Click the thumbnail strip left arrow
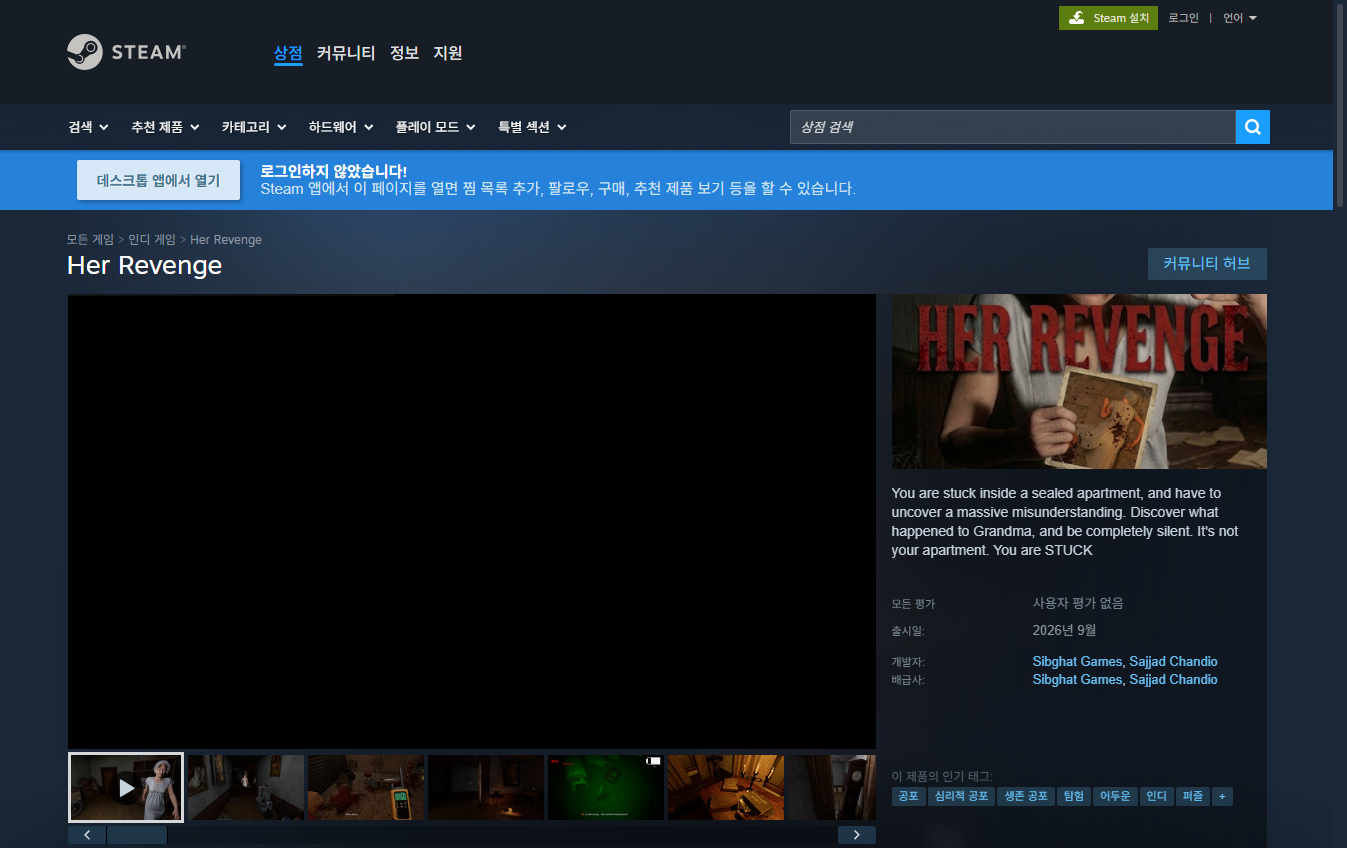1347x848 pixels. pos(87,835)
